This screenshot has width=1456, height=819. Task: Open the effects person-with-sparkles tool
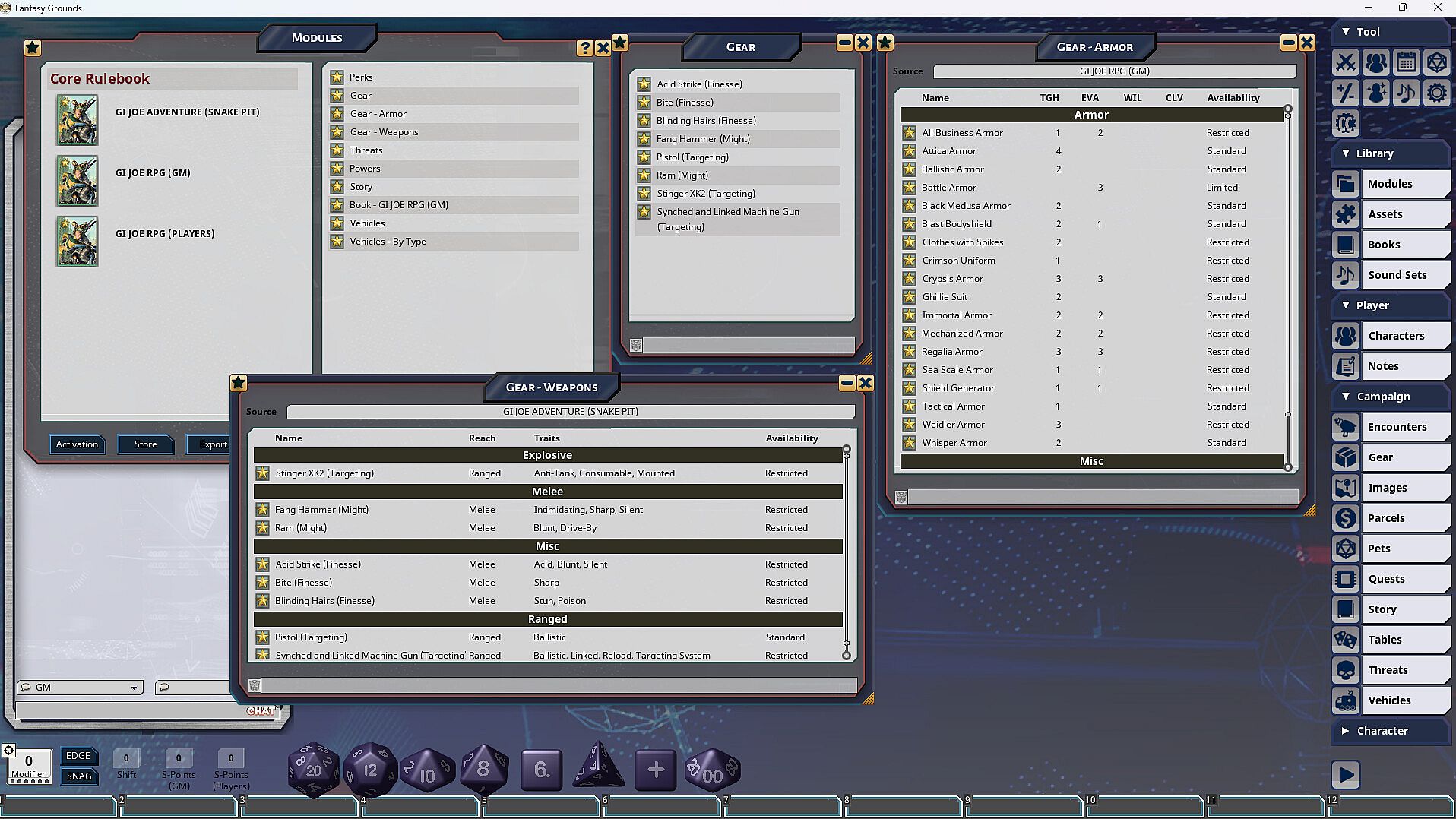click(x=1375, y=93)
